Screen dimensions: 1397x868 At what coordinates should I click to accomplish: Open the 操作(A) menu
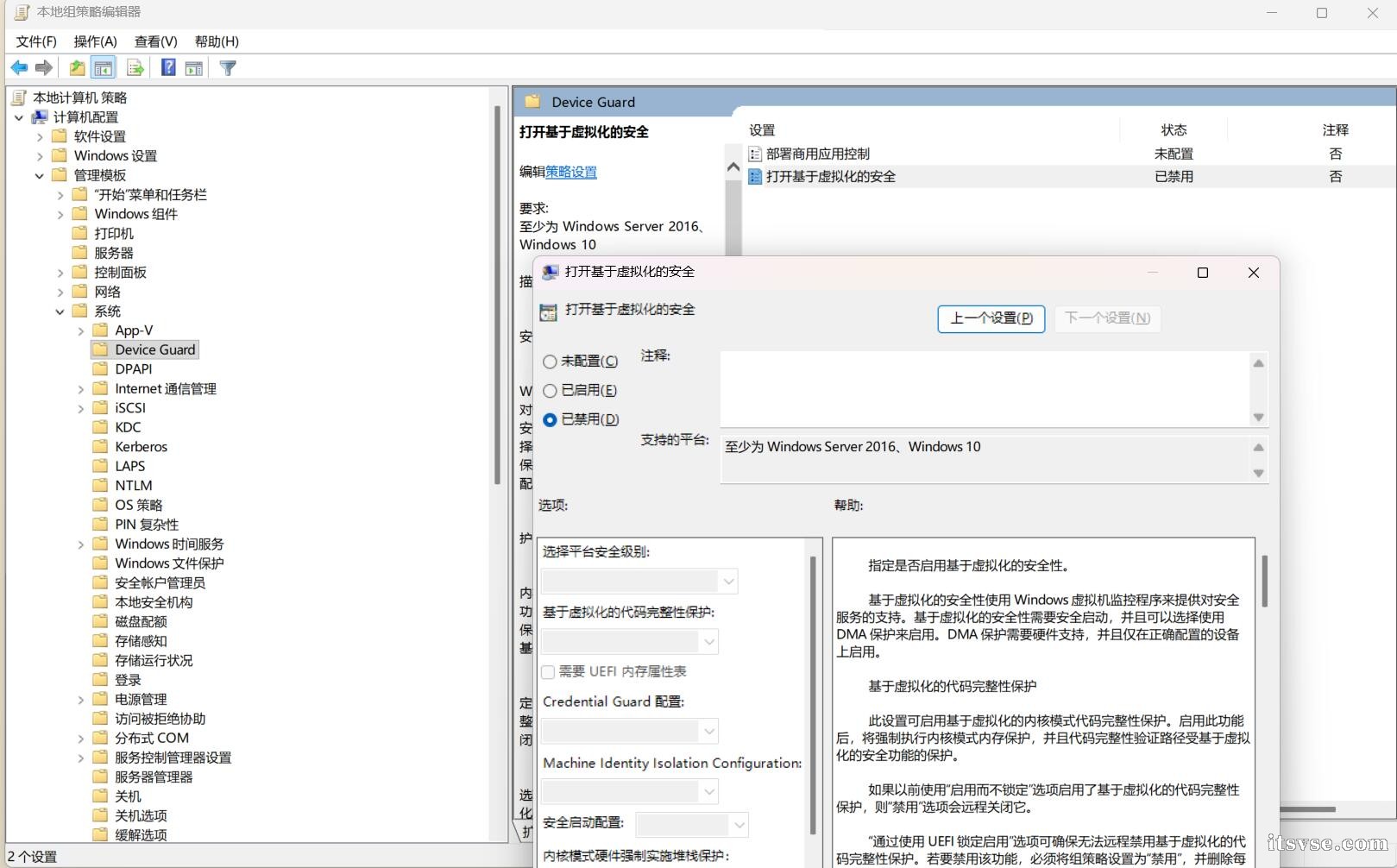(95, 41)
